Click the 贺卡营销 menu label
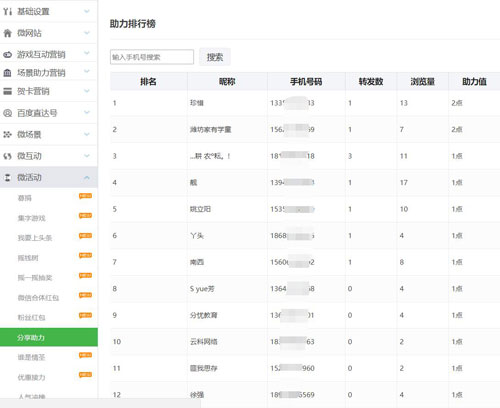Screen dimensions: 500x408 33,91
